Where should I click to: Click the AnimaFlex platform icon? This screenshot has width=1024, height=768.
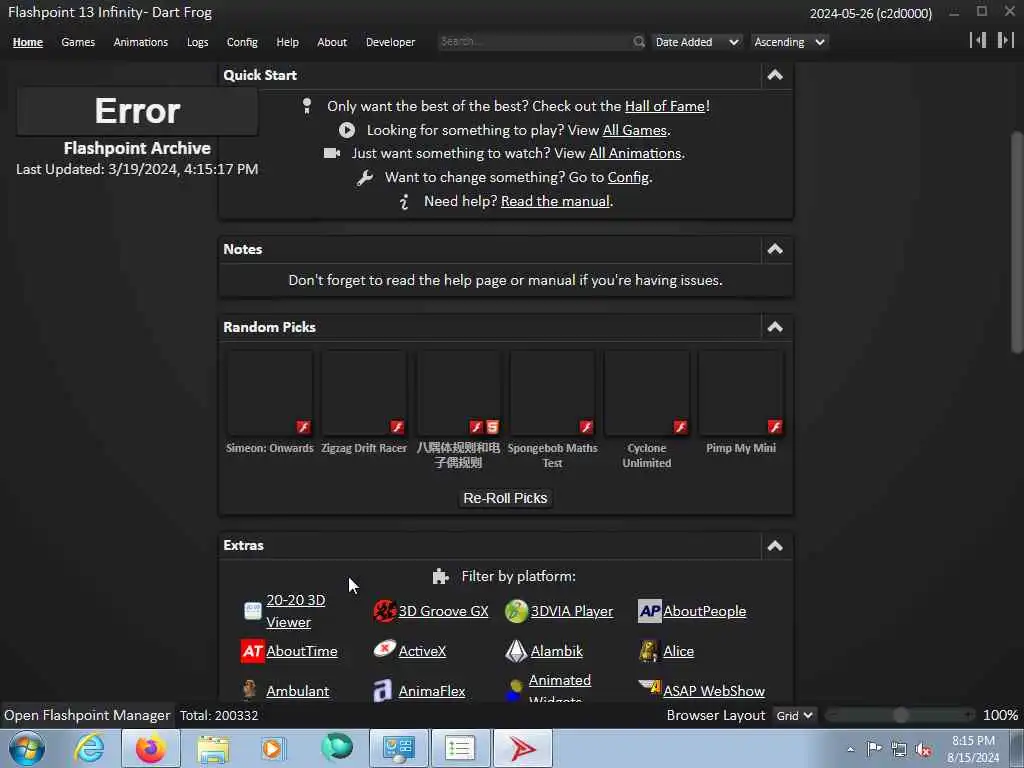click(383, 690)
